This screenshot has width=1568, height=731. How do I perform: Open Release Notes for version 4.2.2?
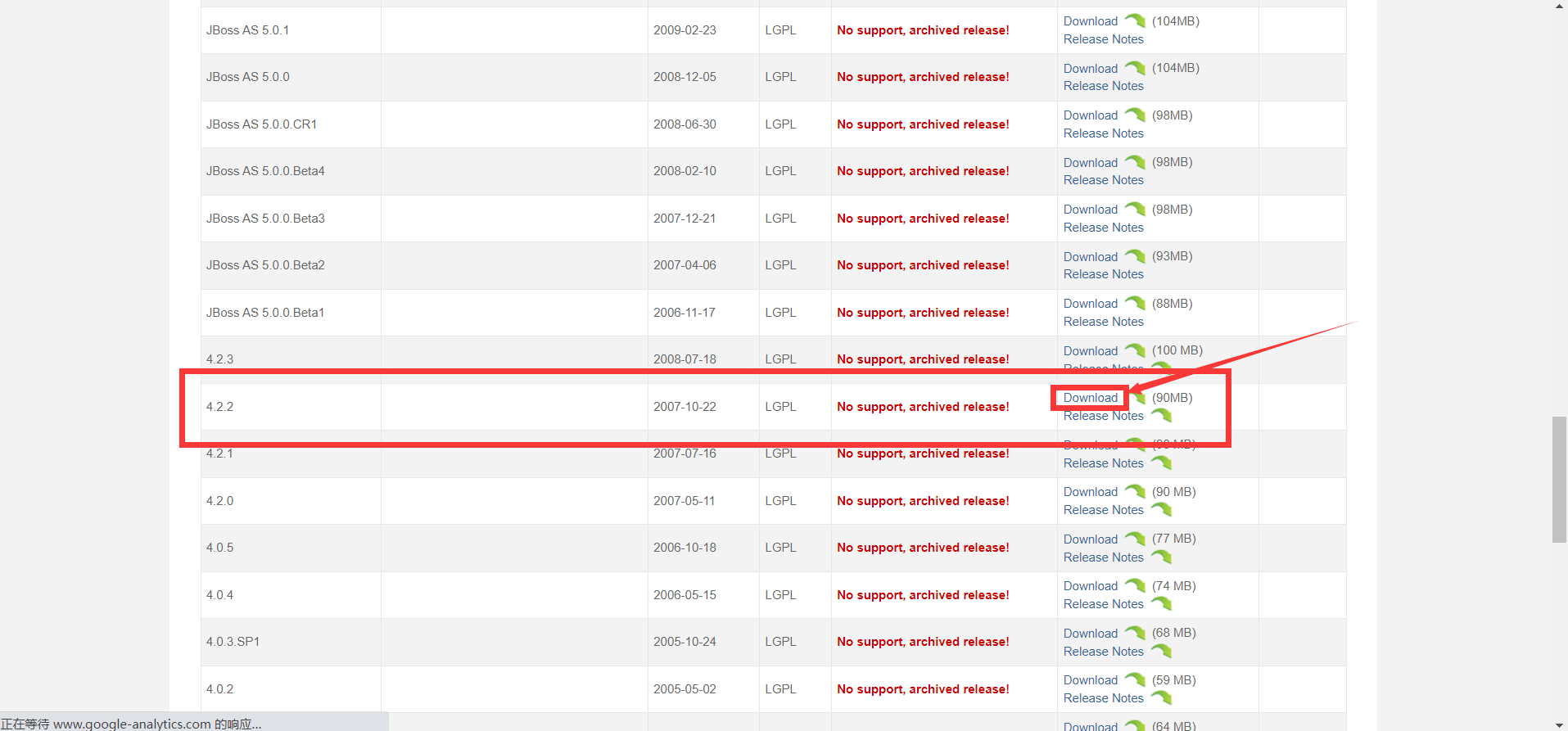point(1104,416)
